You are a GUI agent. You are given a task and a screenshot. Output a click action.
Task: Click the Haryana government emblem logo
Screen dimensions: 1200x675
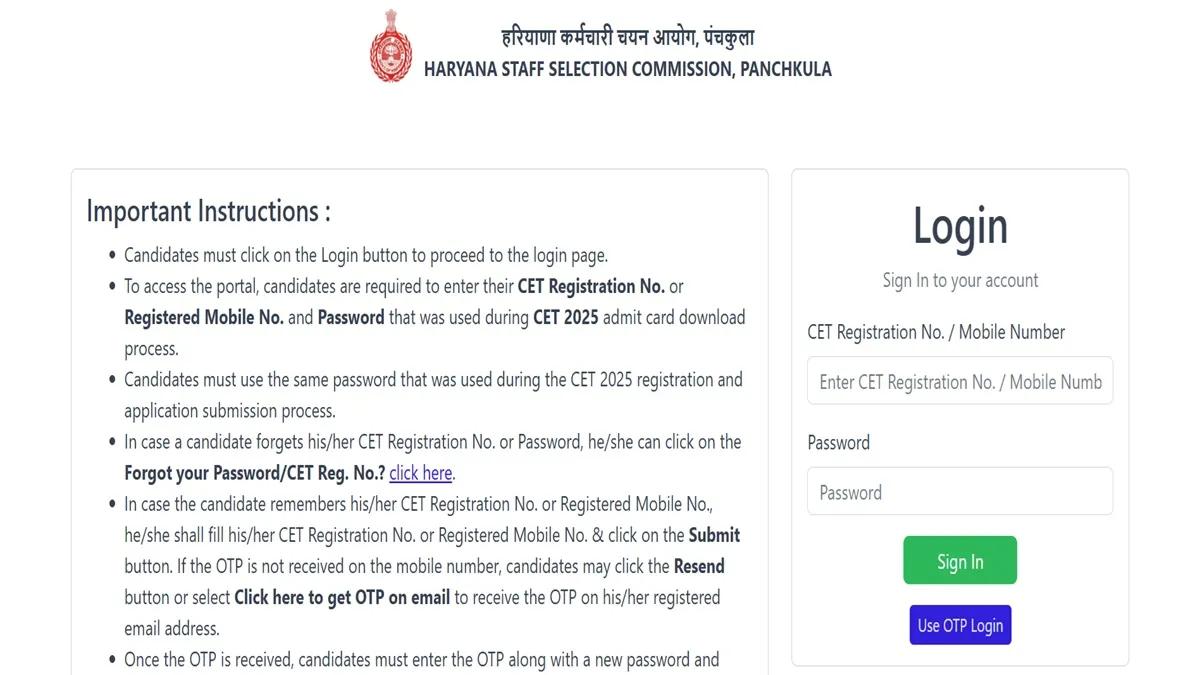click(390, 47)
